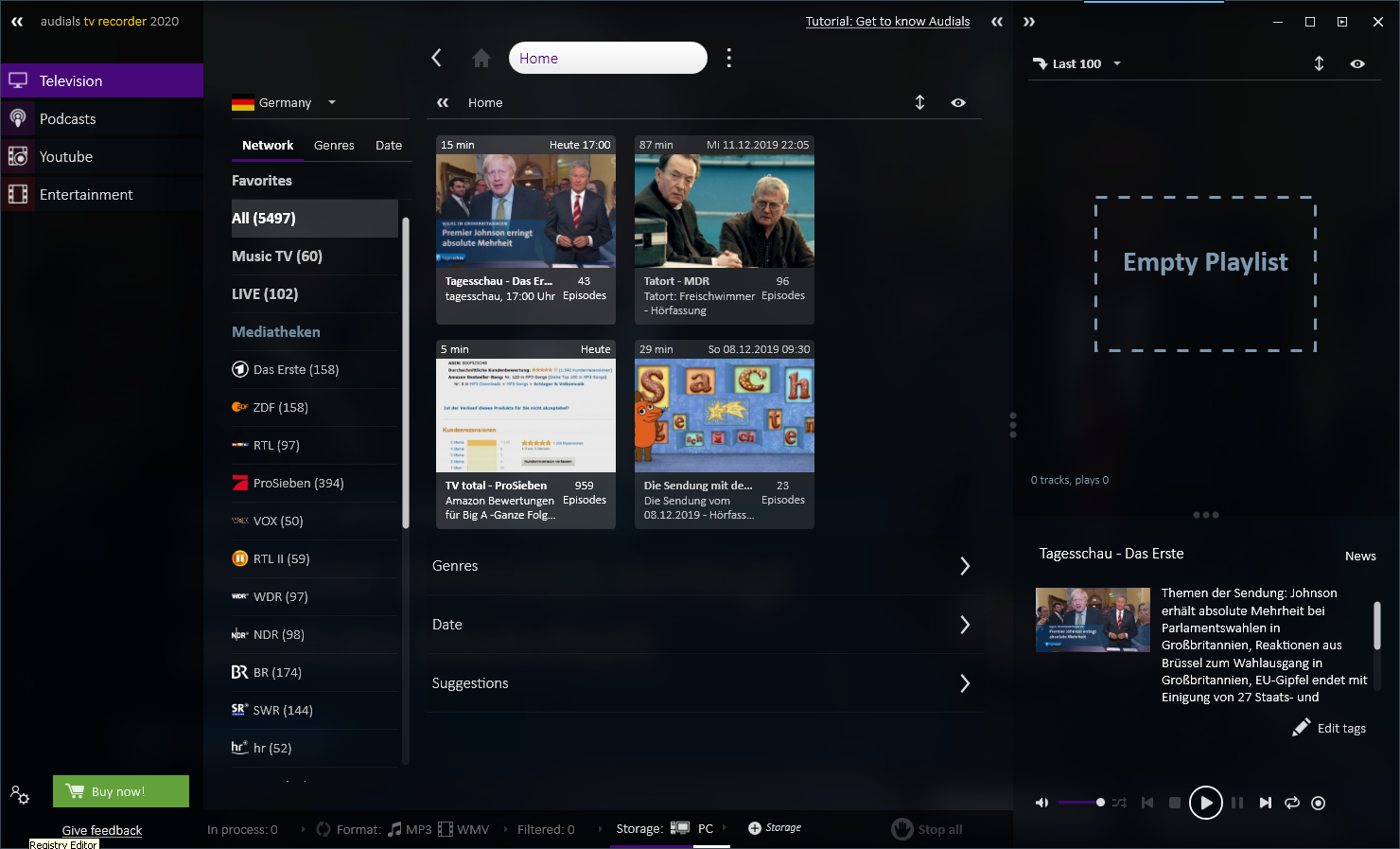Open Give feedback link

coord(102,830)
